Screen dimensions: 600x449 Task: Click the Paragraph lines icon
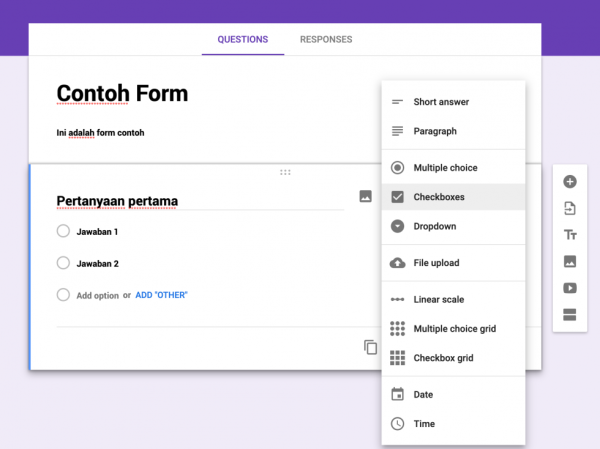pos(397,131)
